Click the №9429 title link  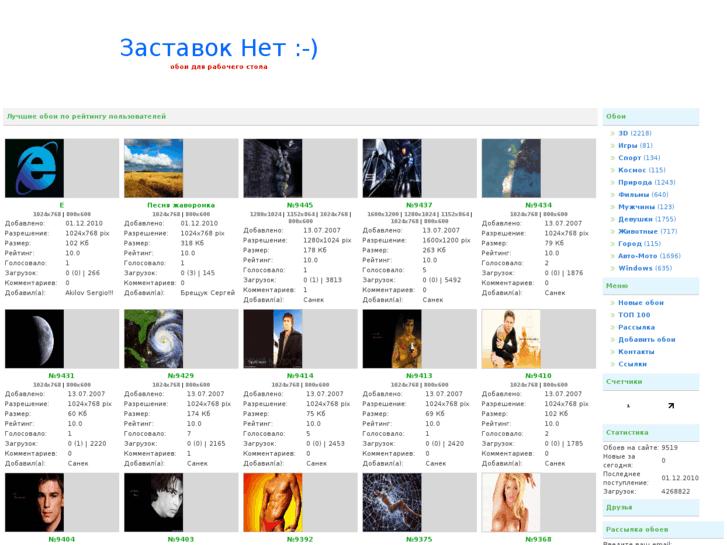[x=180, y=376]
